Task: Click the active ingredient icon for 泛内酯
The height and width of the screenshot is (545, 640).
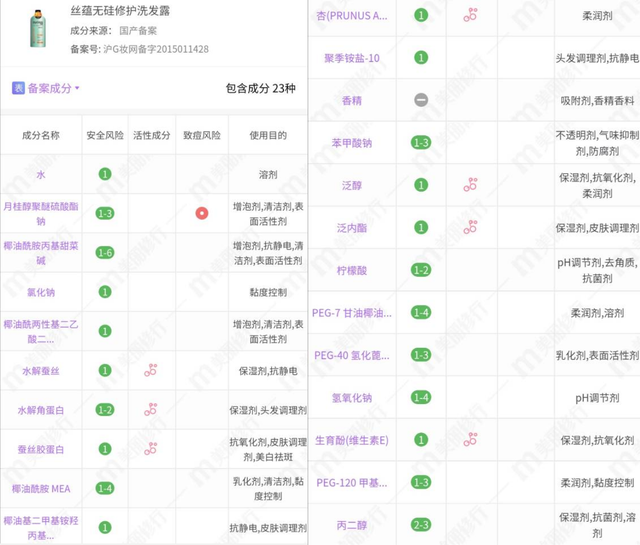Action: pyautogui.click(x=470, y=227)
